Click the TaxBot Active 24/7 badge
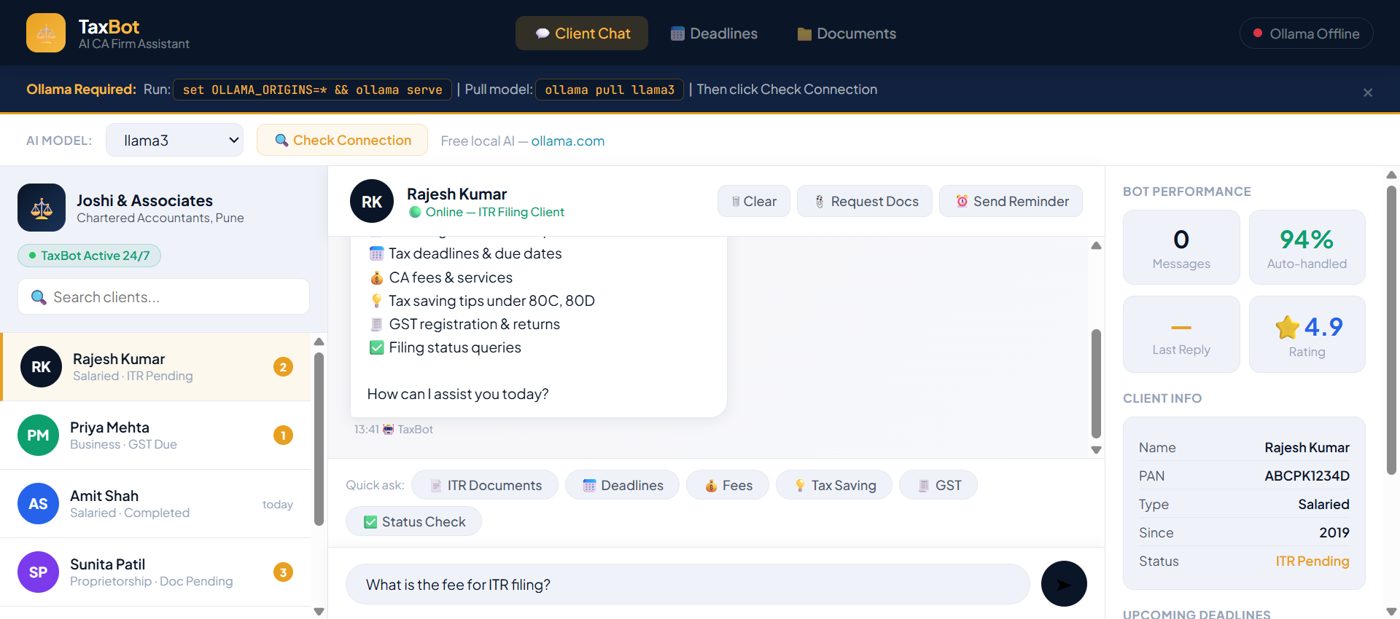This screenshot has width=1400, height=619. coord(89,256)
